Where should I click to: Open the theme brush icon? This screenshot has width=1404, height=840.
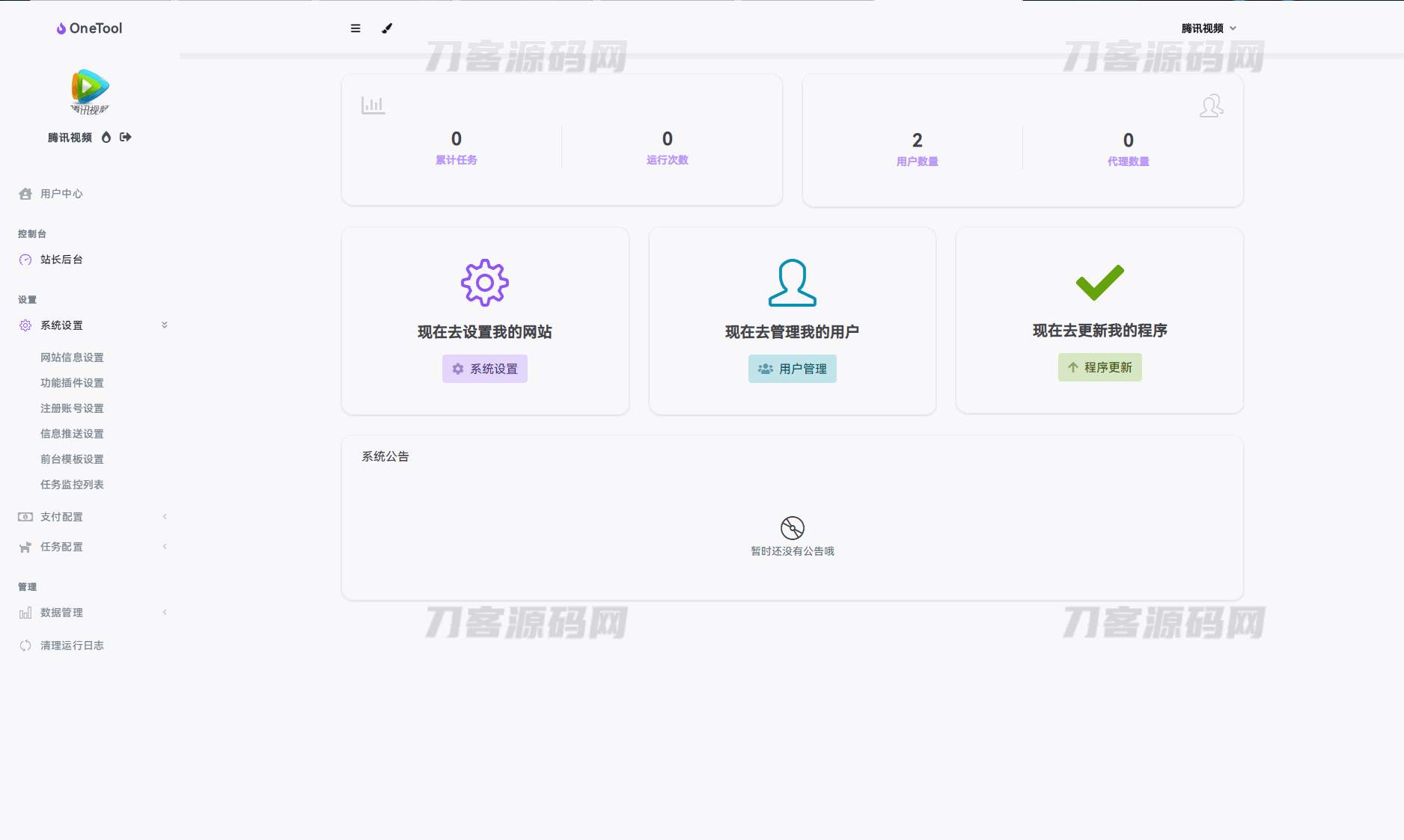tap(387, 28)
